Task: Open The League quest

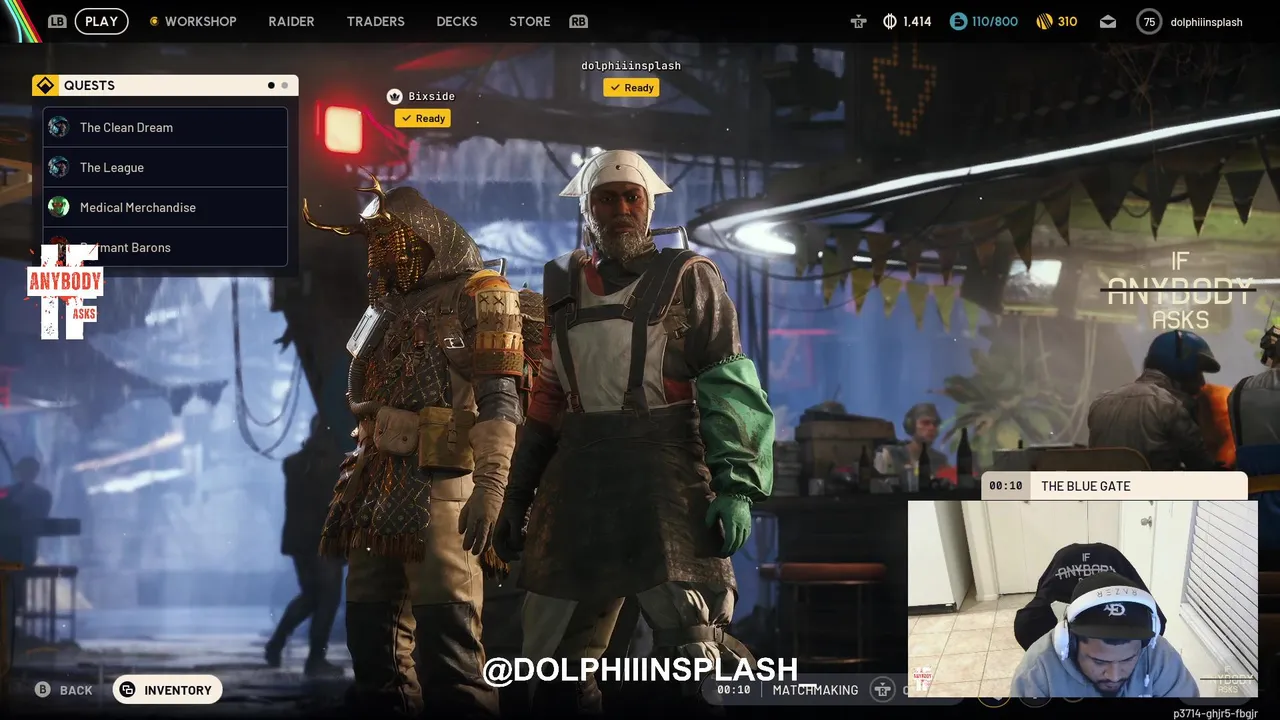Action: (165, 167)
